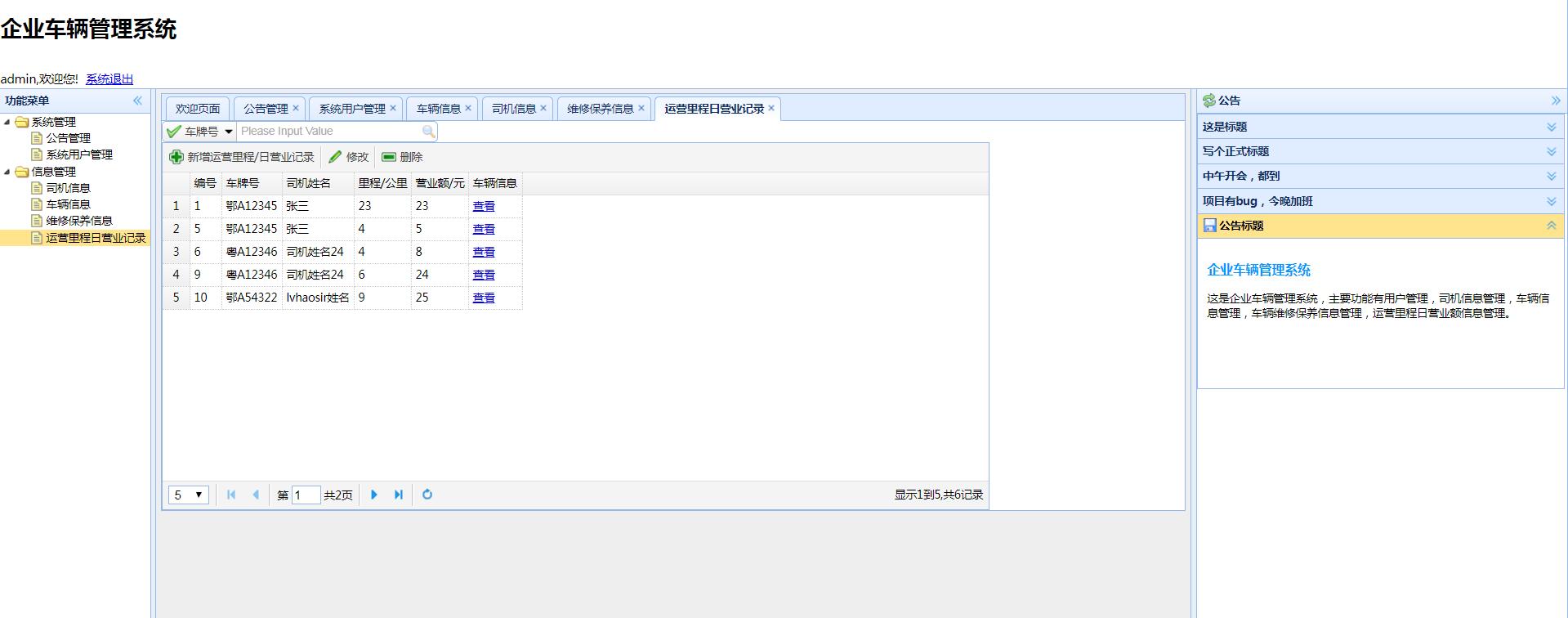Click 新增运营里程/日营业记录 button
Image resolution: width=1568 pixels, height=618 pixels.
click(x=242, y=157)
